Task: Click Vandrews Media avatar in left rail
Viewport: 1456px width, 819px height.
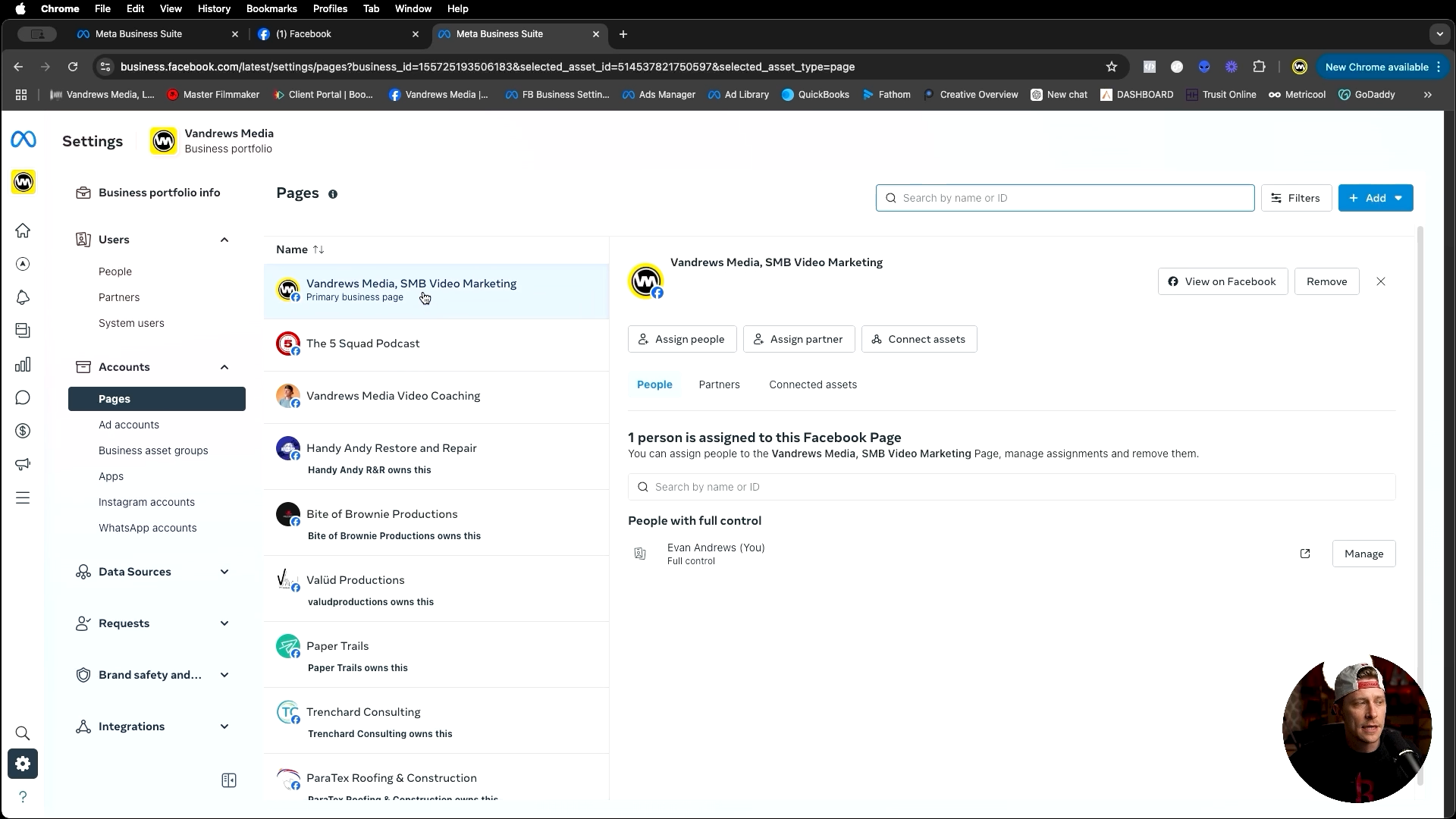Action: coord(24,182)
